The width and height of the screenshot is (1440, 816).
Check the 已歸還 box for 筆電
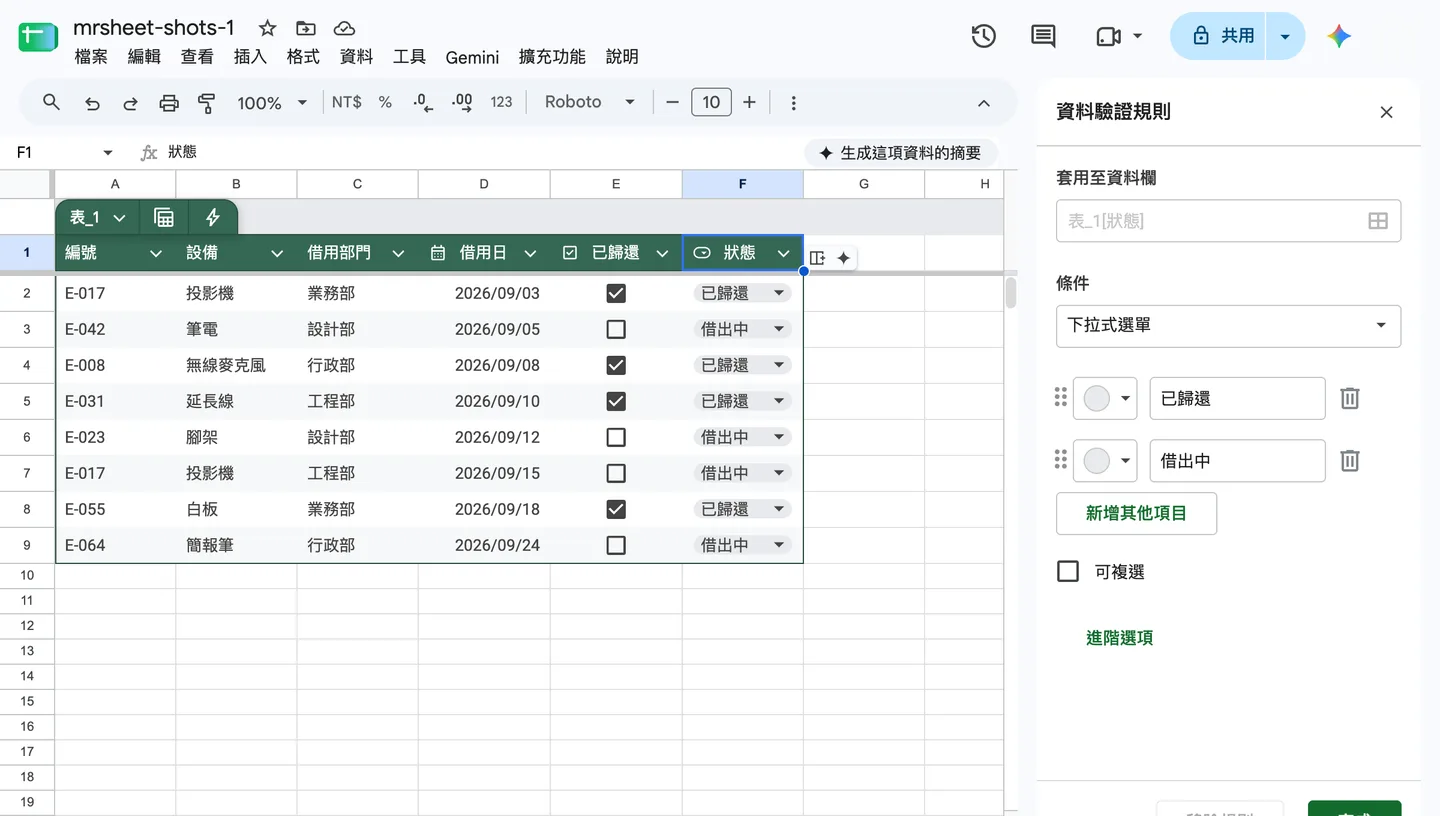click(616, 329)
